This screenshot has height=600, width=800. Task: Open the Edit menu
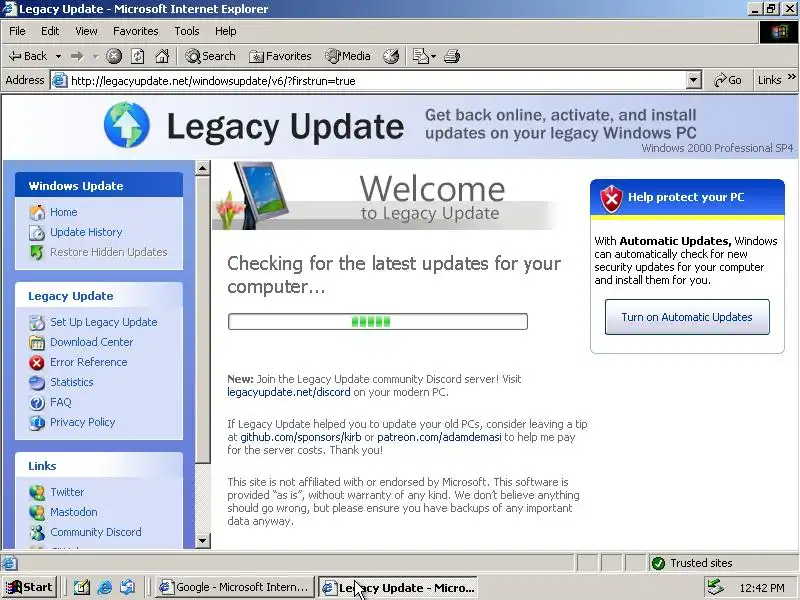click(x=50, y=31)
